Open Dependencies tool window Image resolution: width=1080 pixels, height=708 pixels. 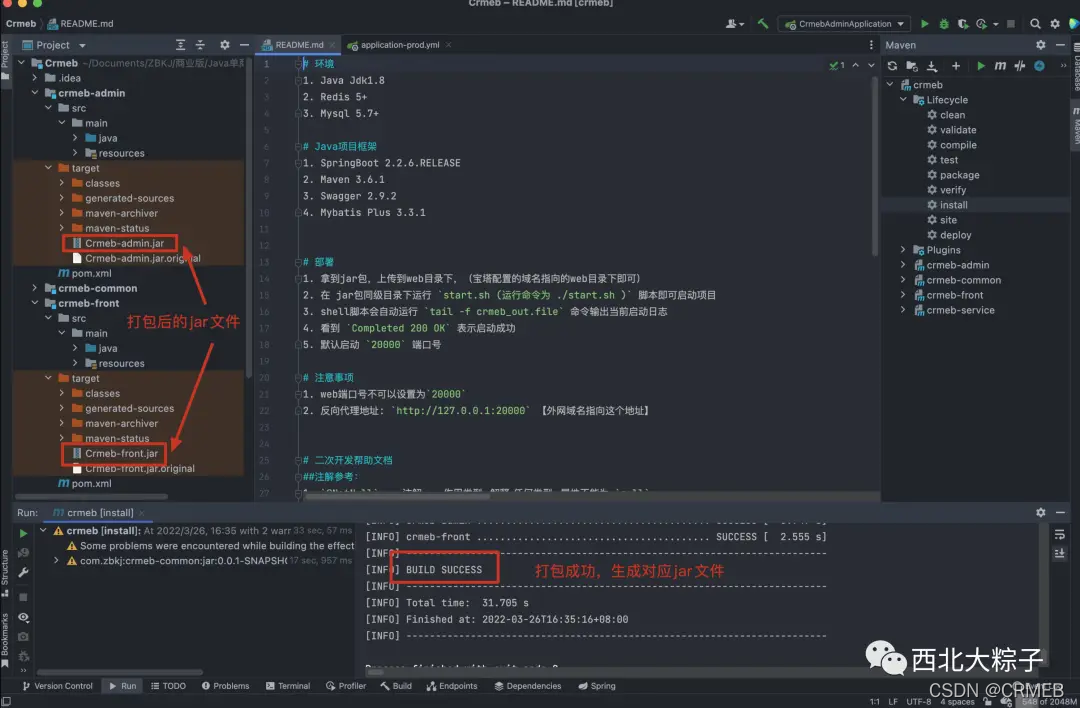click(x=528, y=686)
